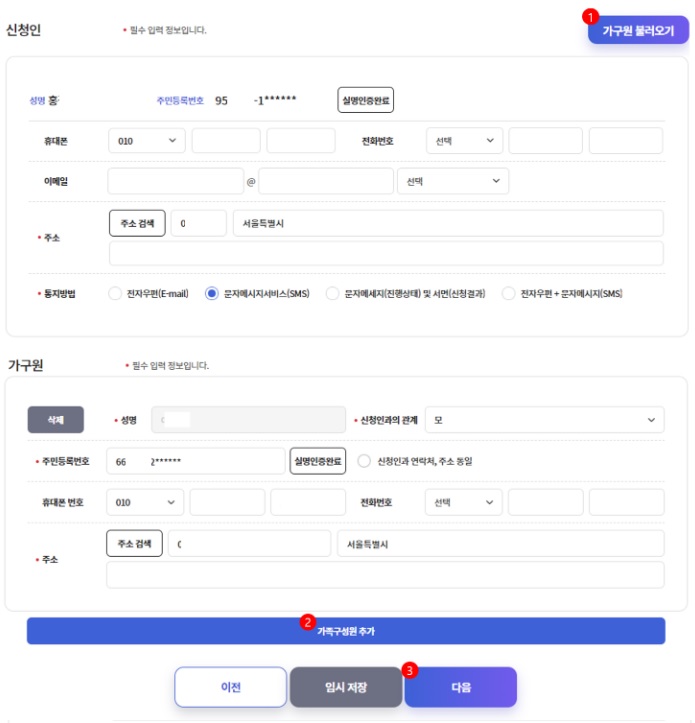Focus household detailed address field
Viewport: 695px width, 723px height.
pos(386,575)
